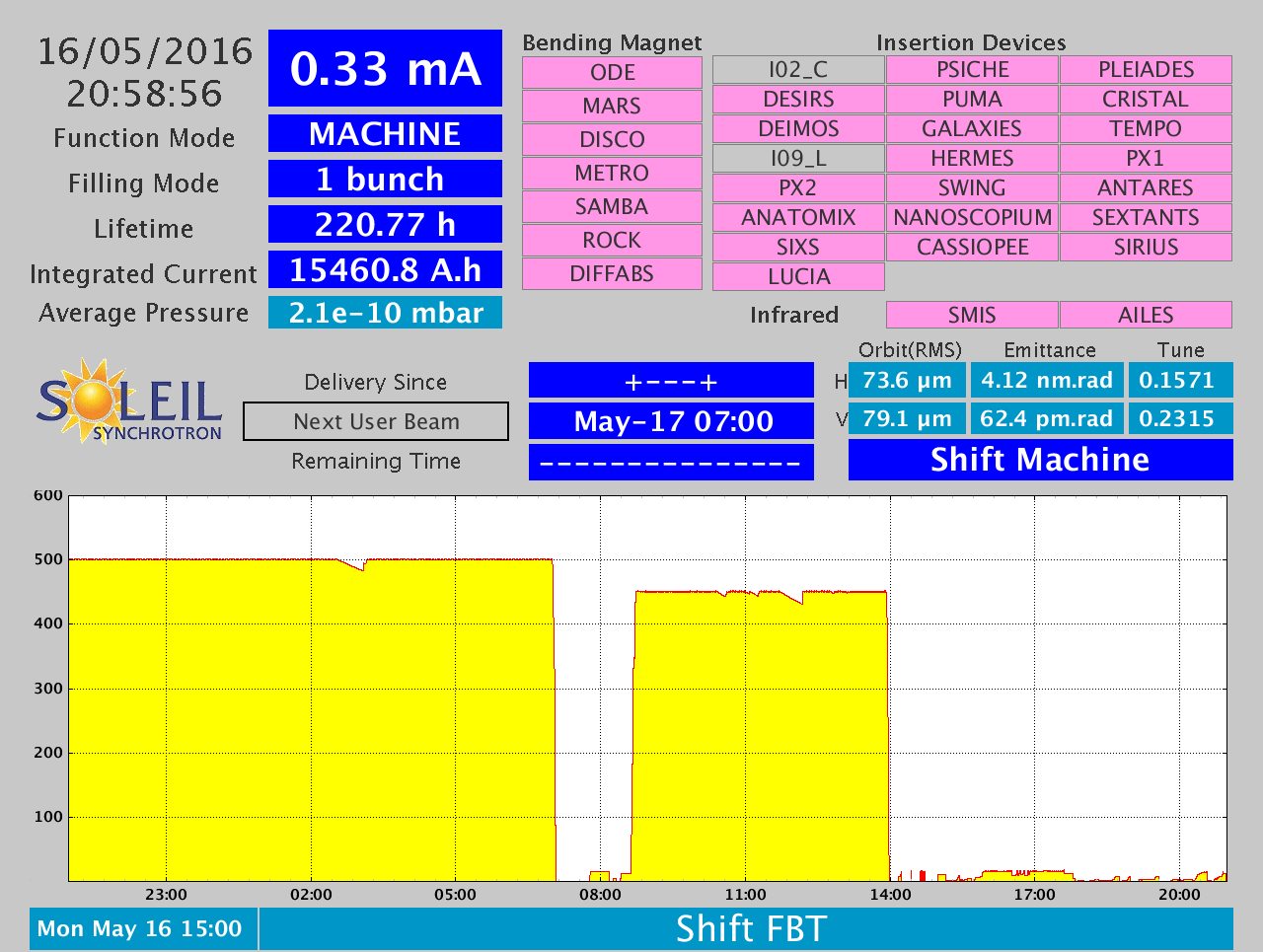
Task: Click the 220.77 h lifetime value
Action: tap(385, 224)
